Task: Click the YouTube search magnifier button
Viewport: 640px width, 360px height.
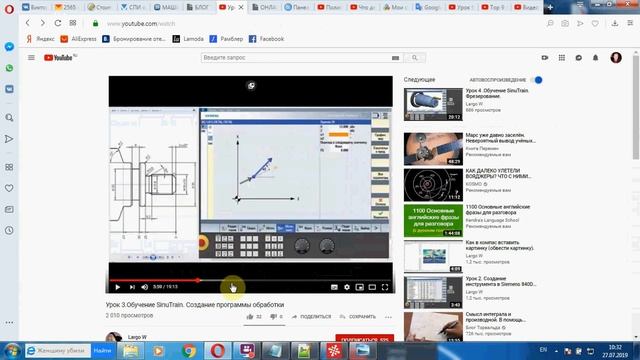Action: [415, 58]
